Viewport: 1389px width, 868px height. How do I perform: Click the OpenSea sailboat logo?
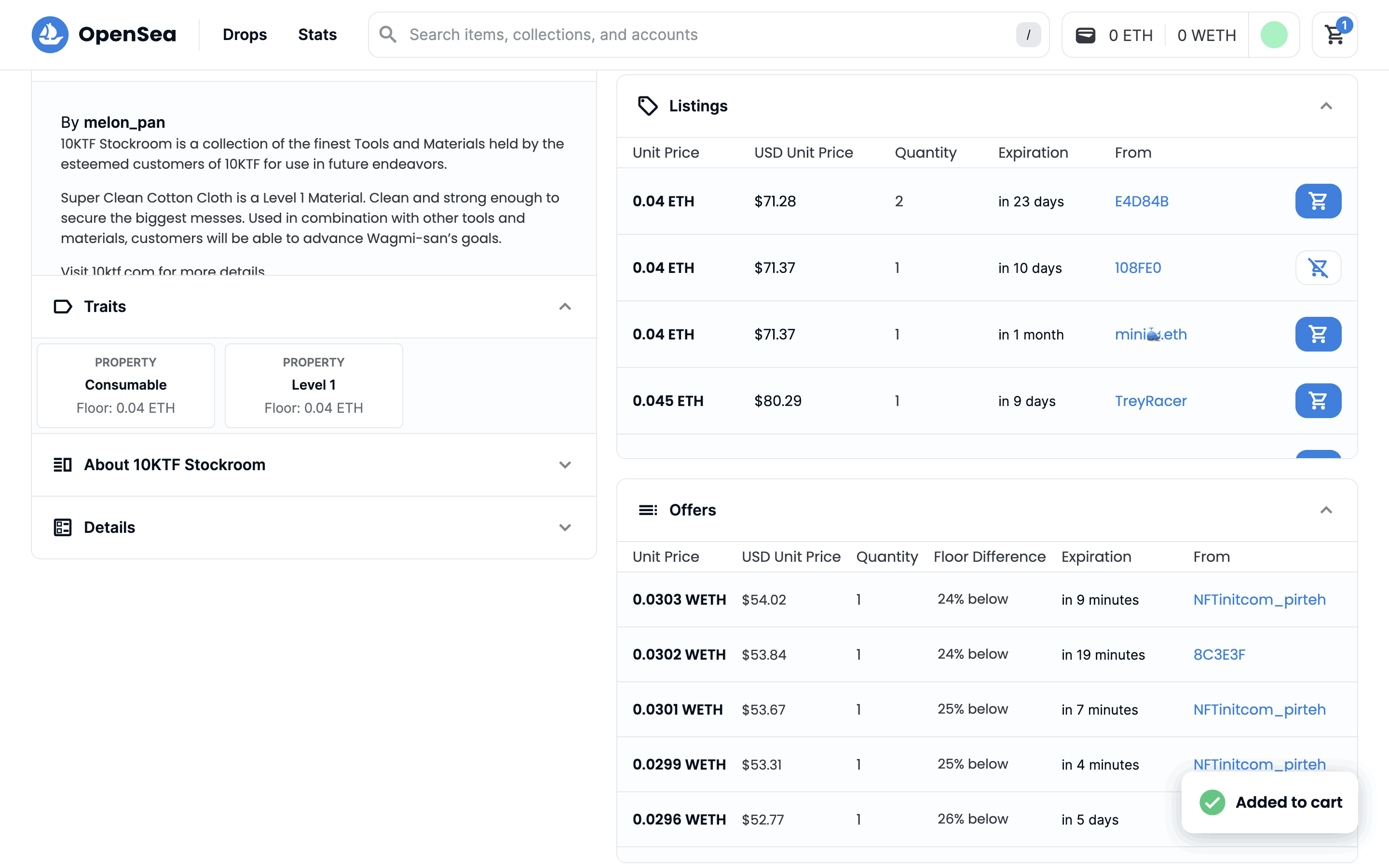tap(50, 34)
